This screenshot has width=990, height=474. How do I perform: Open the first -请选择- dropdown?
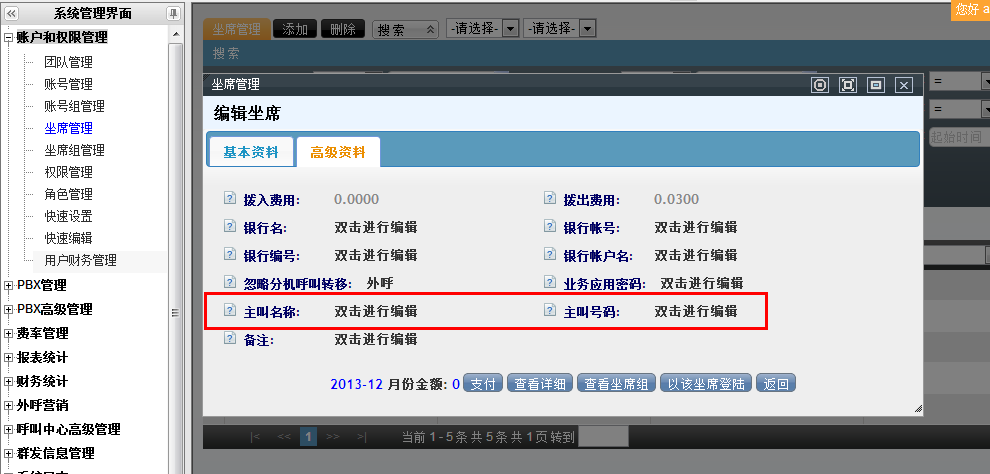coord(482,30)
